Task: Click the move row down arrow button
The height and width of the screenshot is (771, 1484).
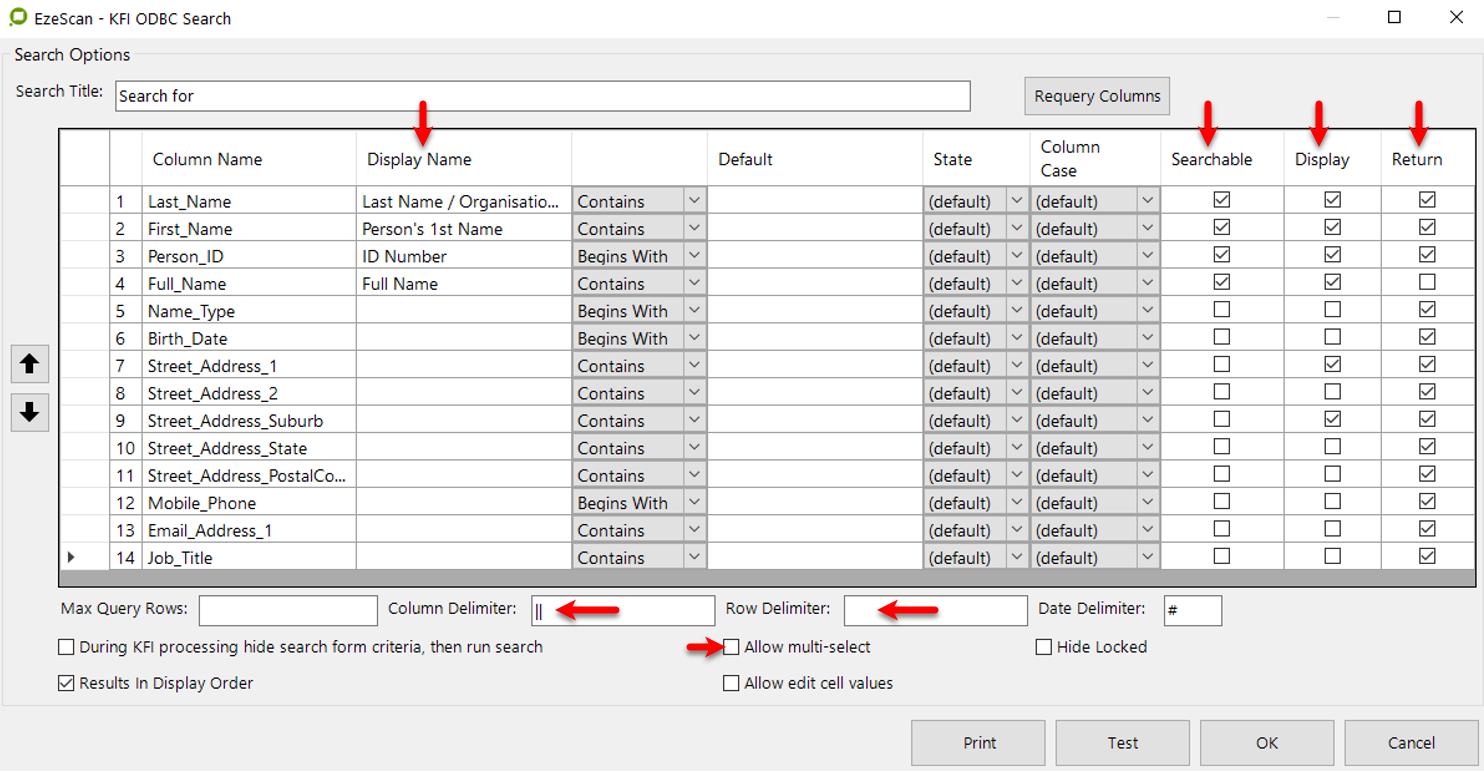Action: [29, 412]
